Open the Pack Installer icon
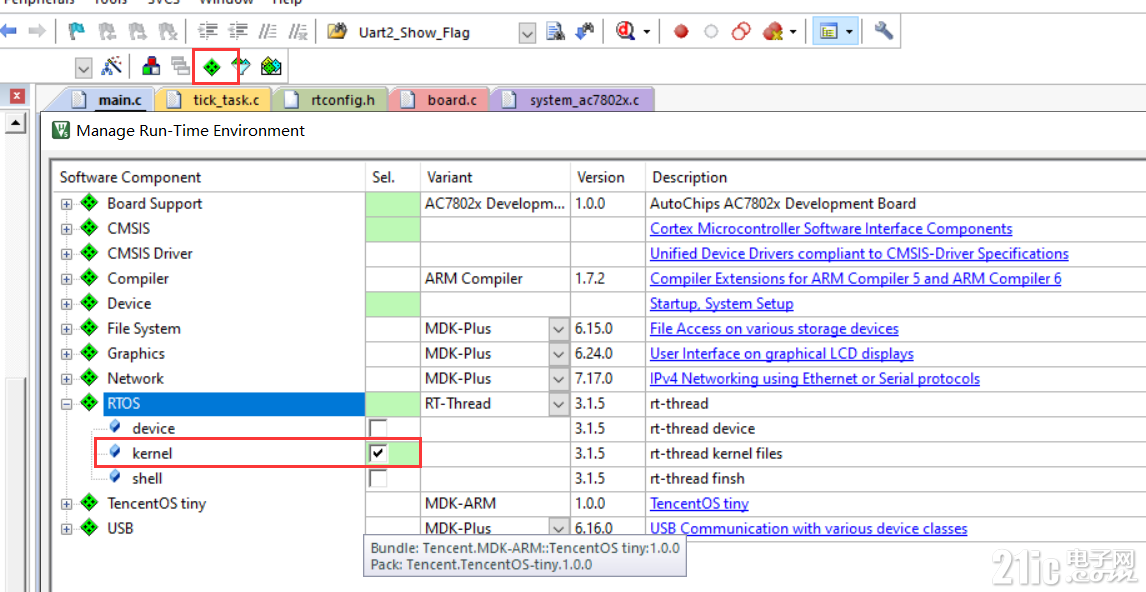 click(x=271, y=67)
